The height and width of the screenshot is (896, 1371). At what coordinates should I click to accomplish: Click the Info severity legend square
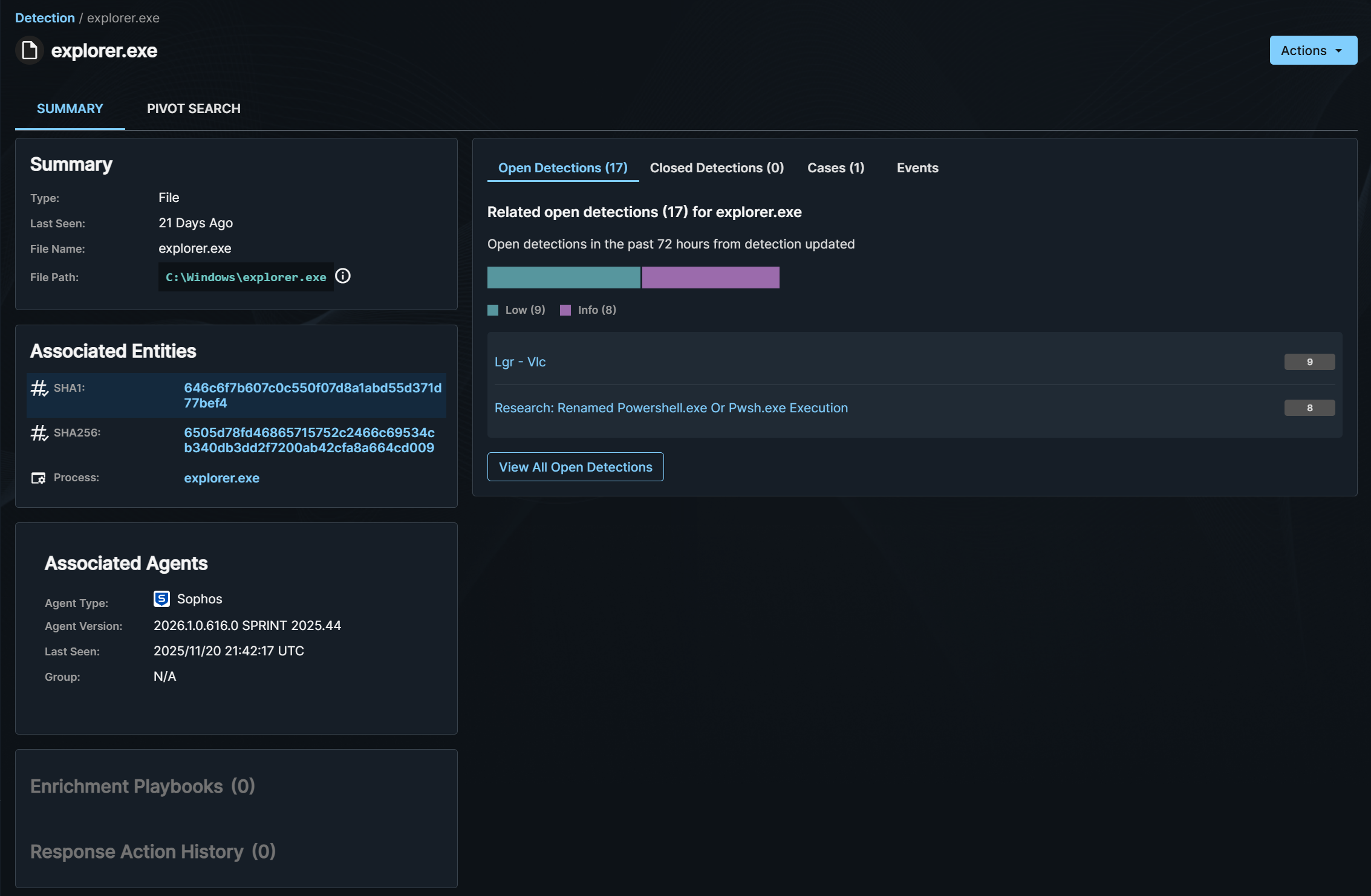(565, 310)
